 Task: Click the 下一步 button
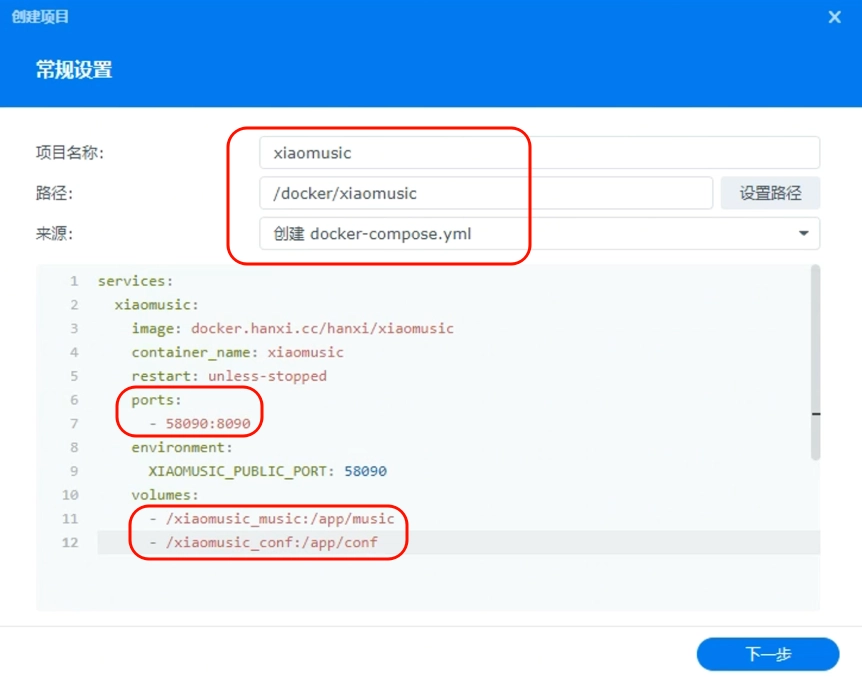tap(767, 654)
